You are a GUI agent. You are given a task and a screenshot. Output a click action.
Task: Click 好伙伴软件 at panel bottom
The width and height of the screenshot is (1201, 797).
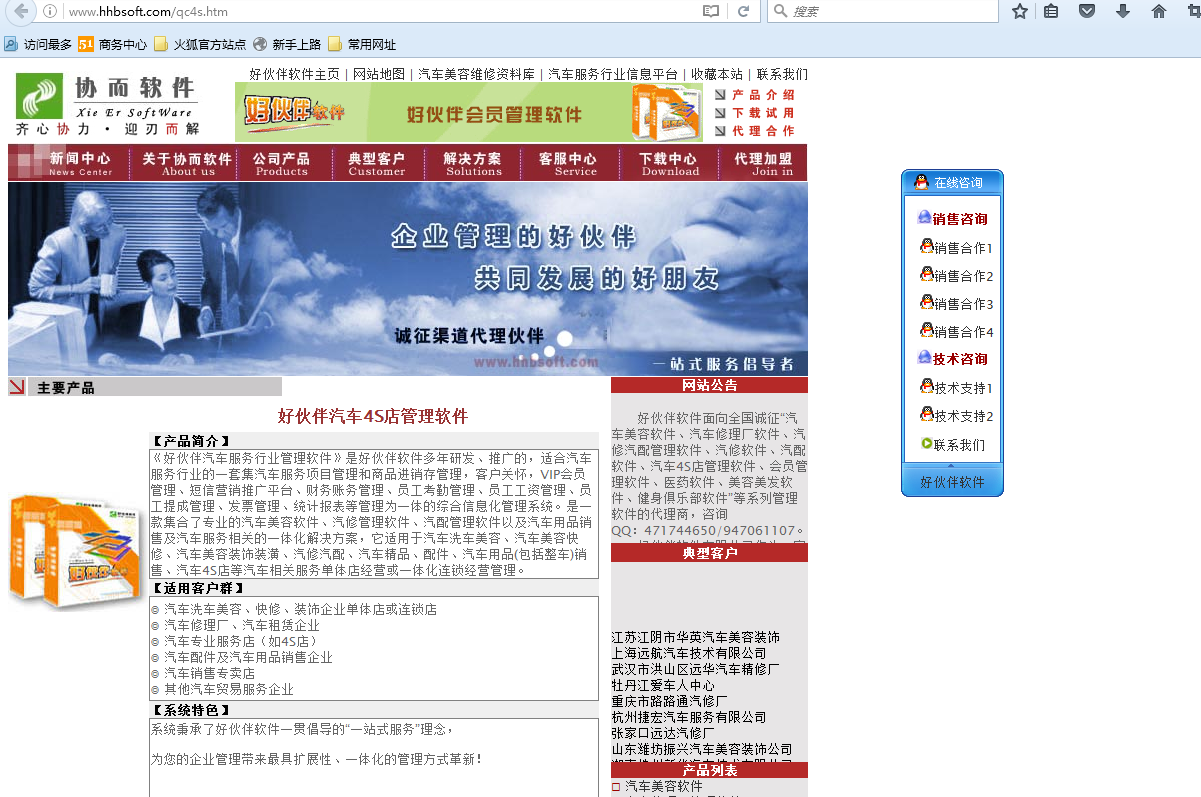[952, 482]
